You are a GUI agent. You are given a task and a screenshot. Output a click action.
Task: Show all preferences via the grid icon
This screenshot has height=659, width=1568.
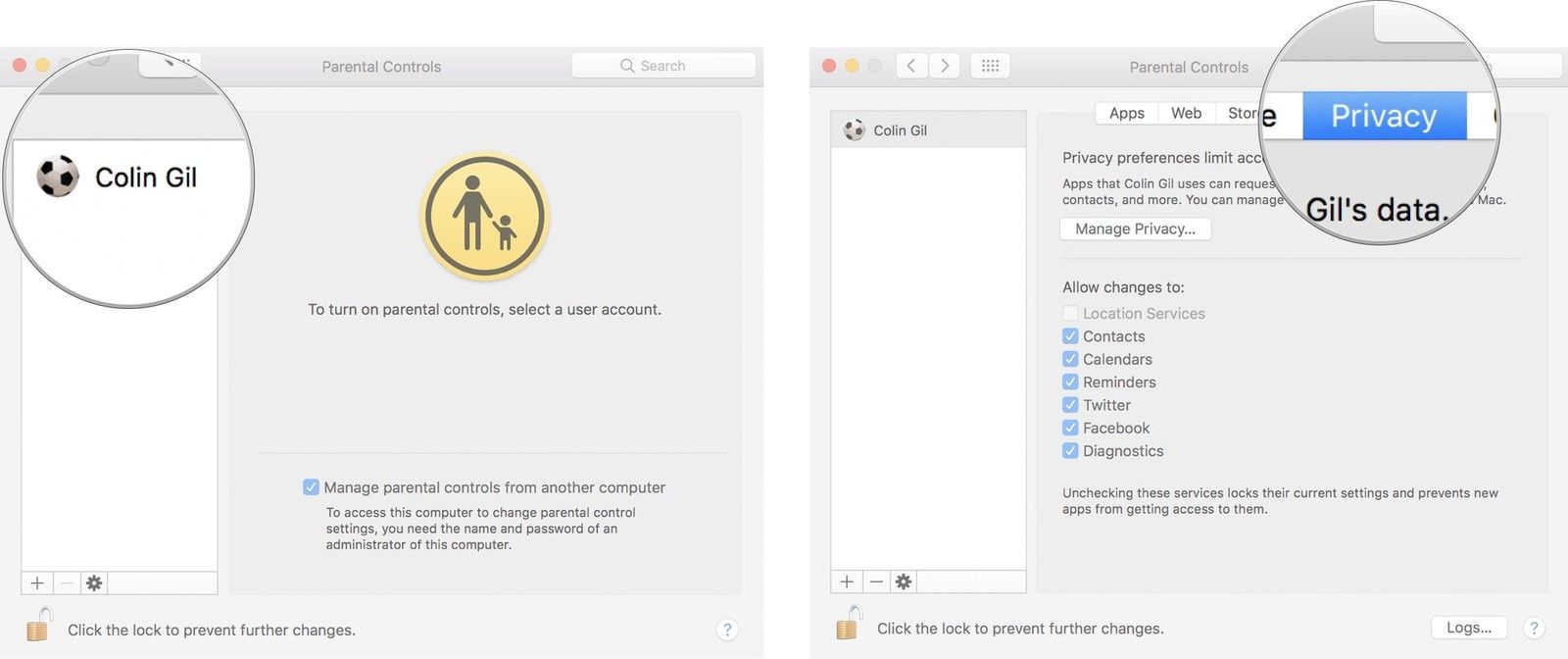point(990,66)
